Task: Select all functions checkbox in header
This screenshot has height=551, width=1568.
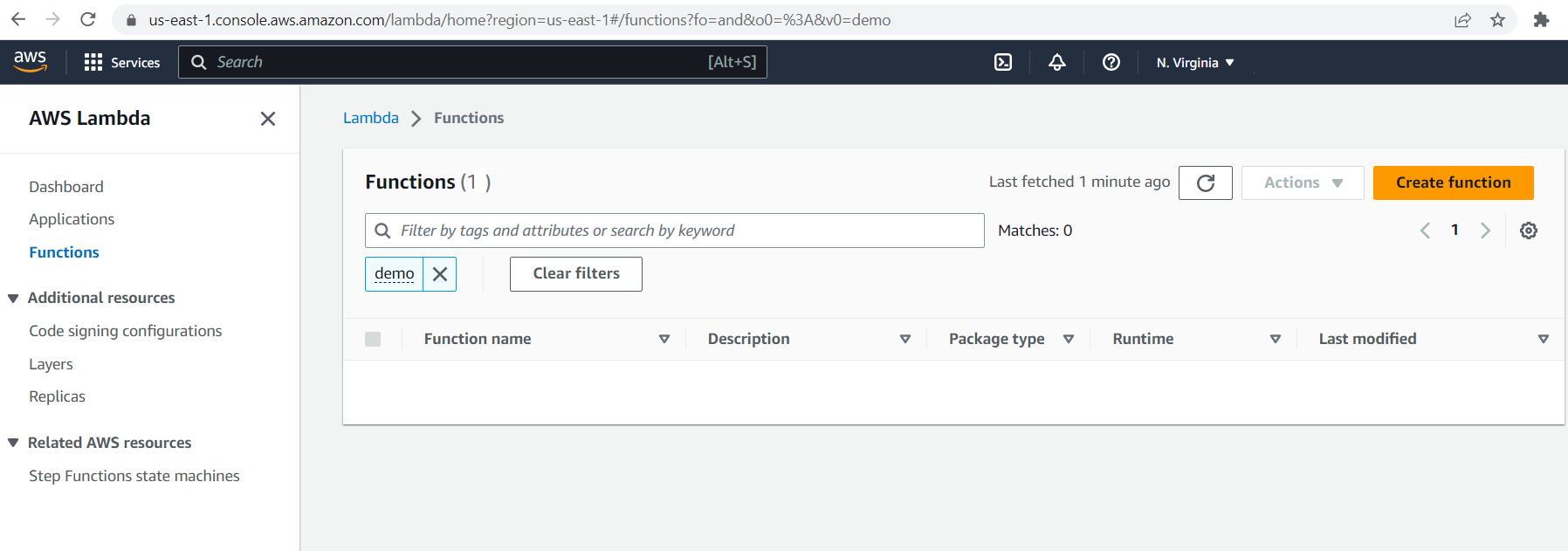Action: pos(373,339)
